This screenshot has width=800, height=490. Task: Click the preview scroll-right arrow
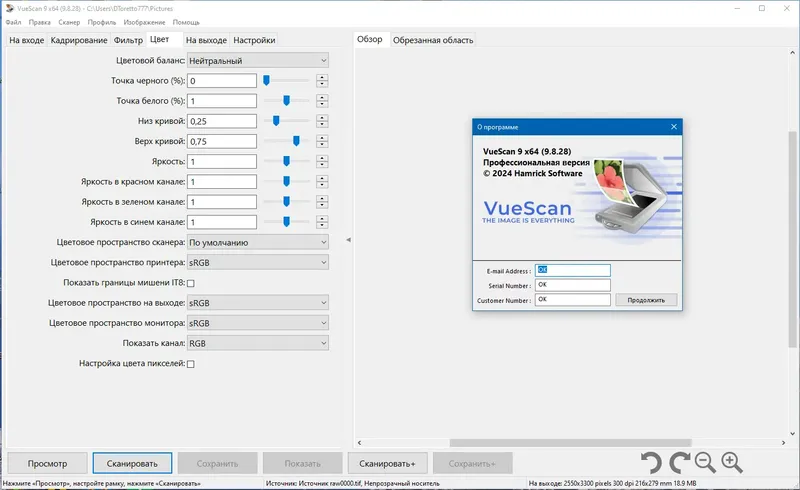pos(784,443)
